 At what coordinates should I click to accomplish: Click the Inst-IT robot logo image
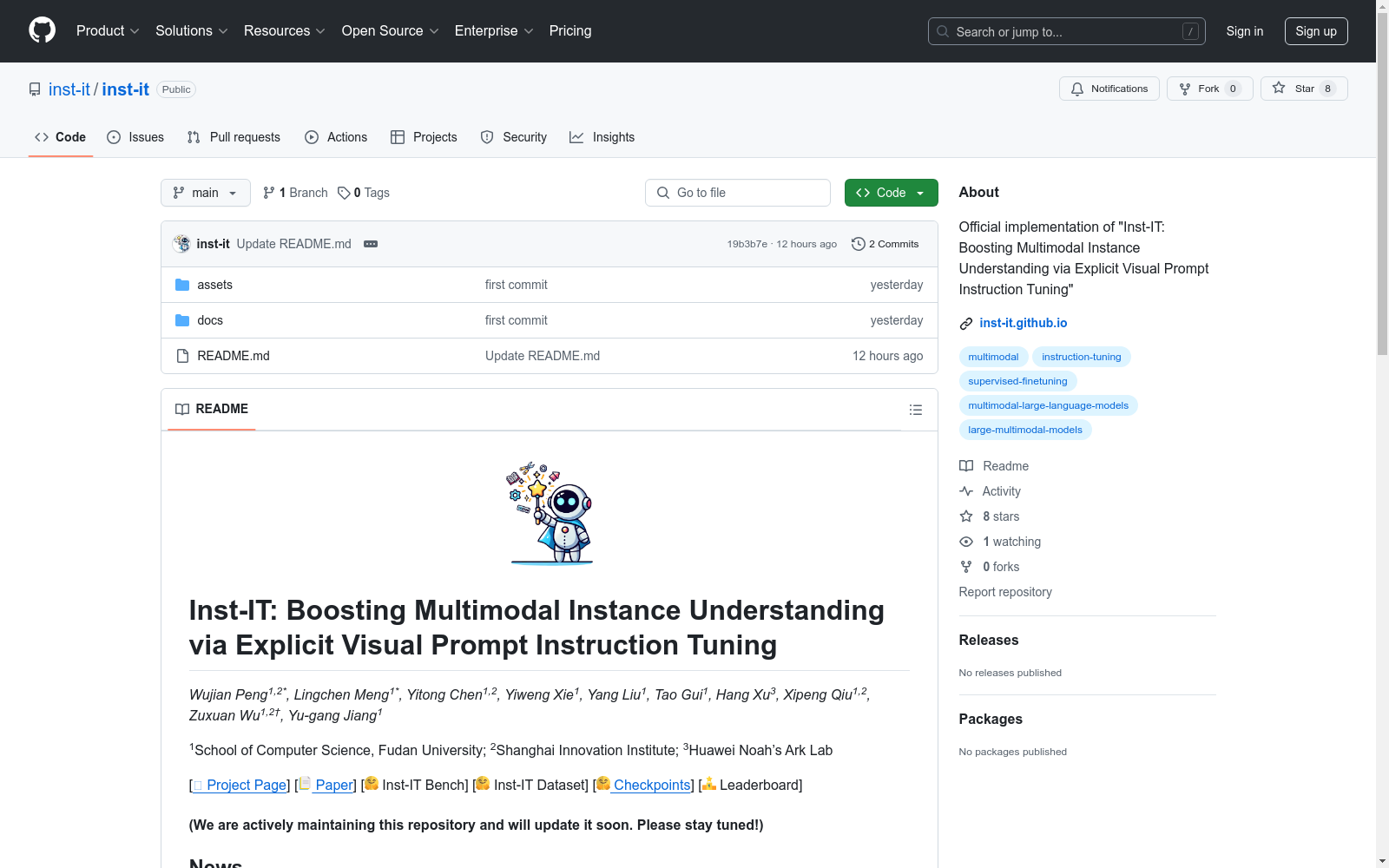coord(550,513)
